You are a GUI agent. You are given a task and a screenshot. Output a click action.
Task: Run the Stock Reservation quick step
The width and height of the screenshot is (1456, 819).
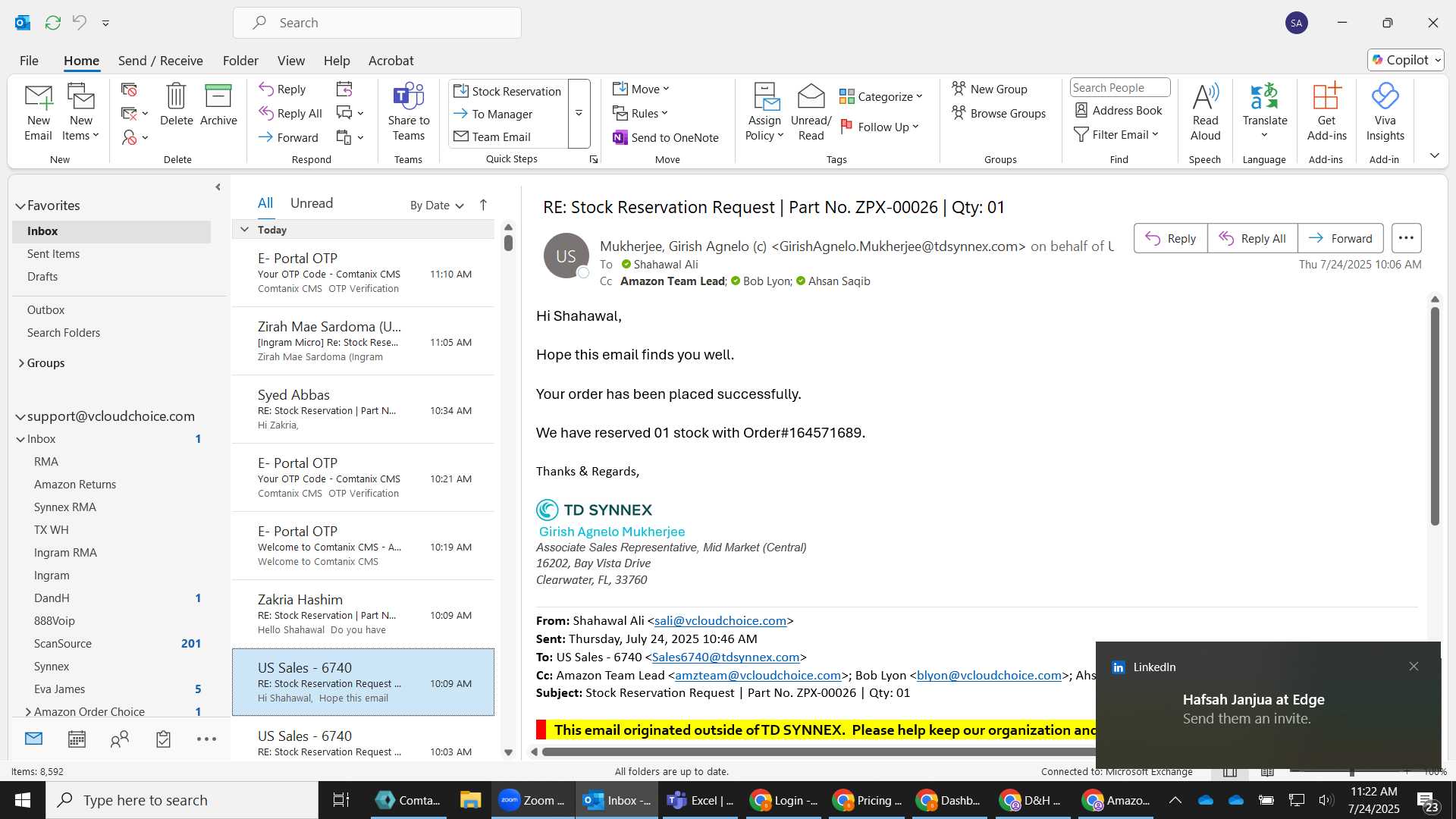(x=507, y=91)
